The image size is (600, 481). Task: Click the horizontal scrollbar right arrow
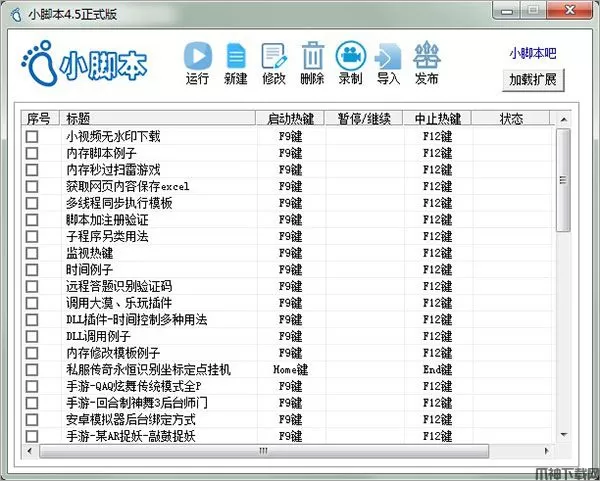547,451
